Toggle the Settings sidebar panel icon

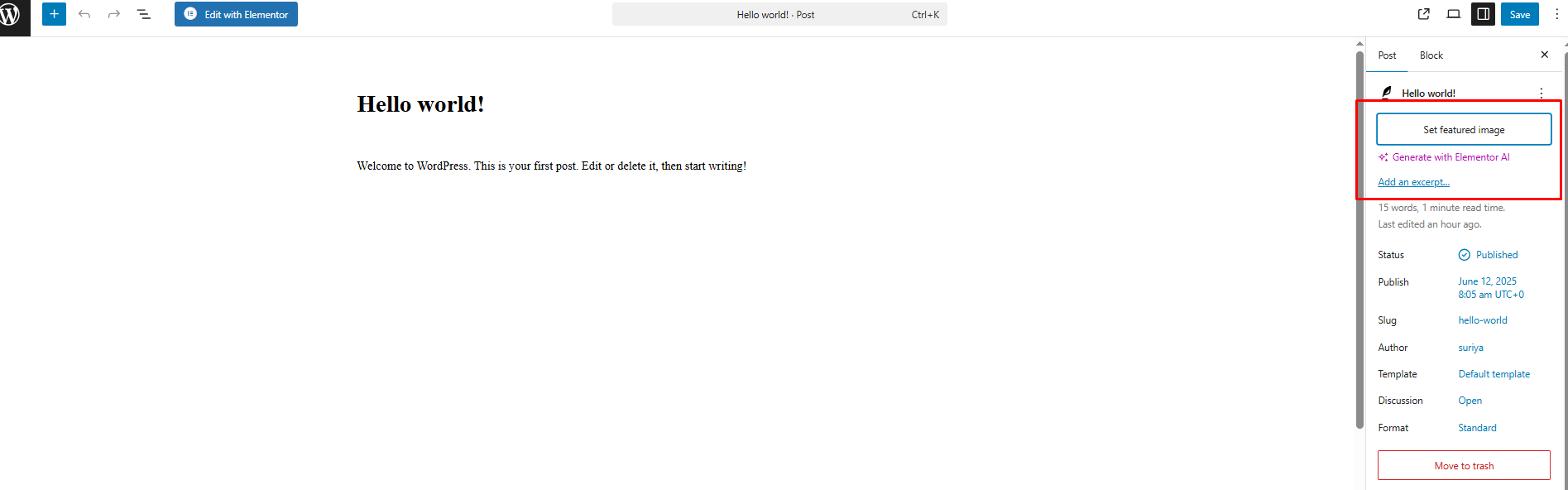1483,14
